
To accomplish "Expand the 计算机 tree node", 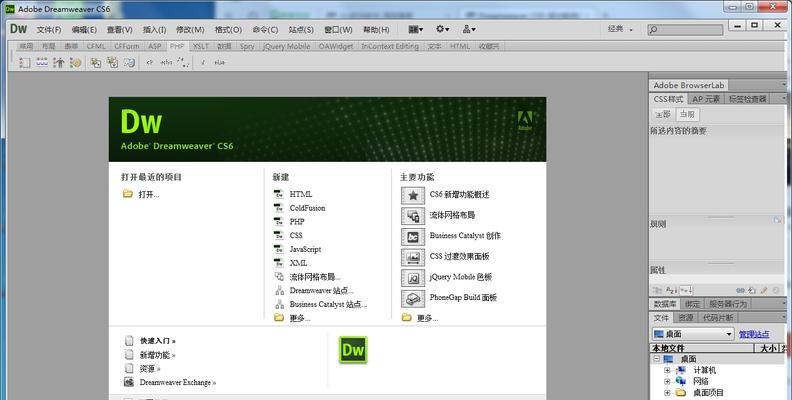I will (667, 370).
